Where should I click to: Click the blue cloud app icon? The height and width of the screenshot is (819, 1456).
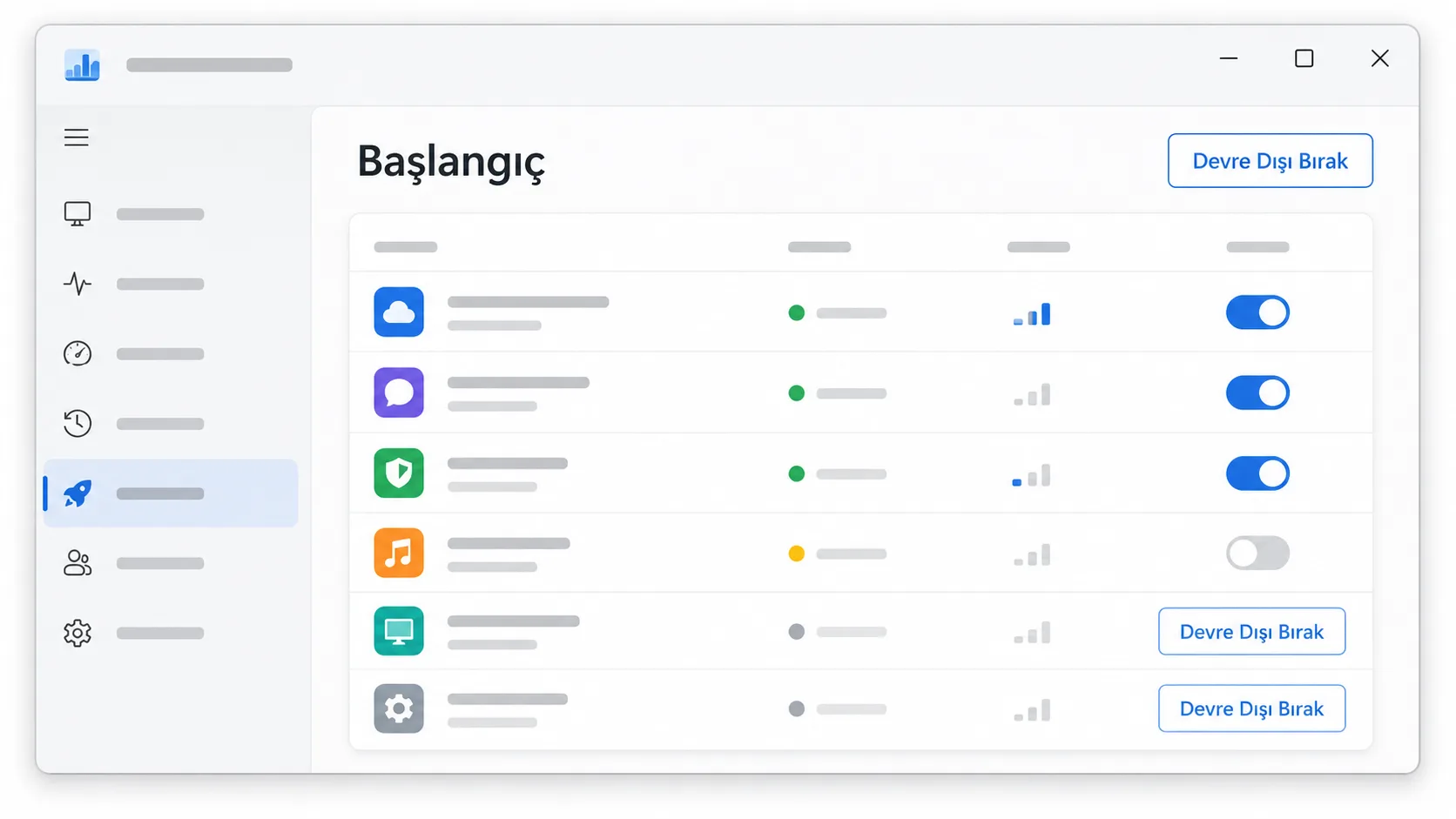[399, 312]
